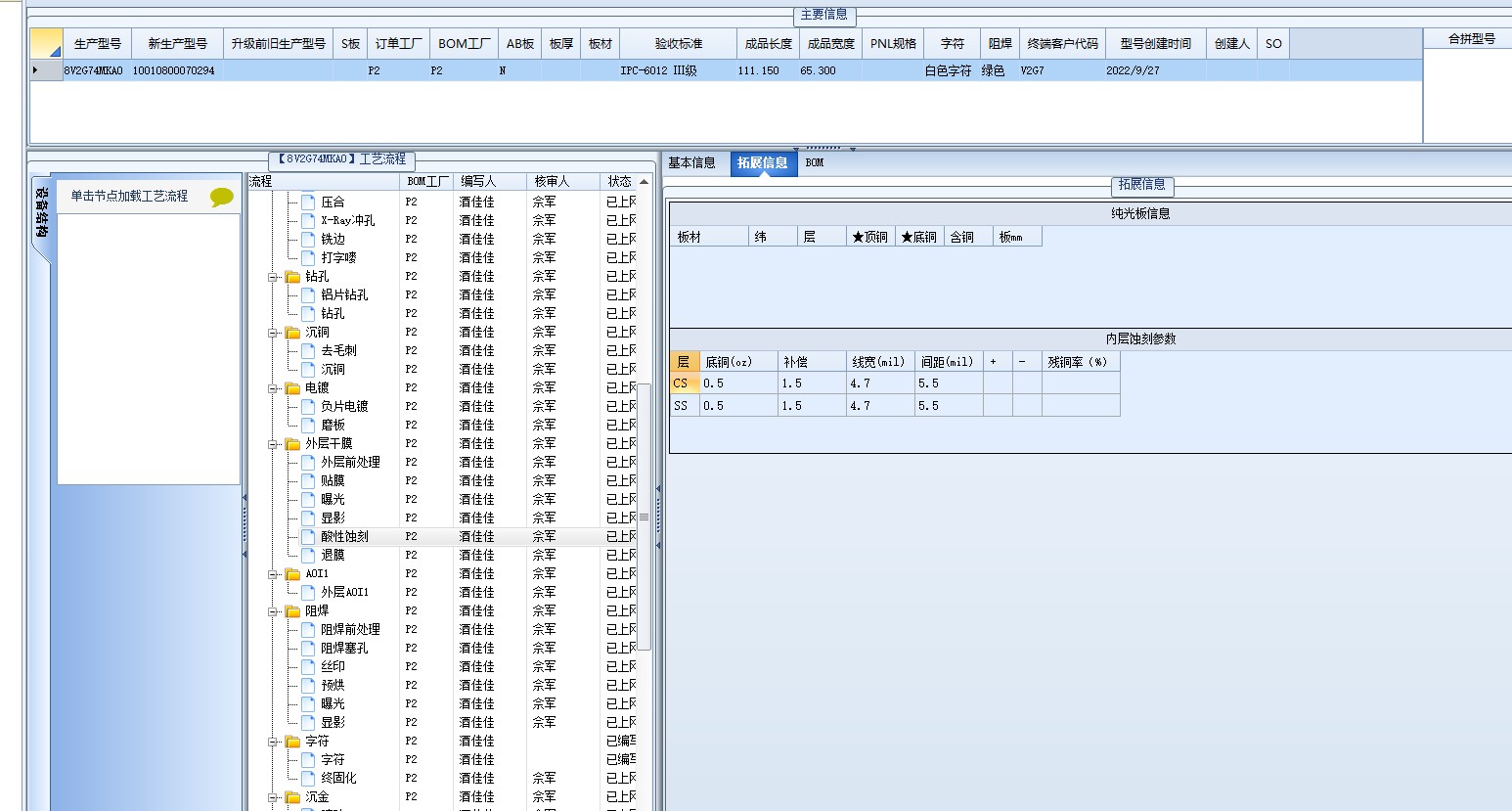
Task: Click the 残铜率 (%) column header
Action: coord(1080,362)
